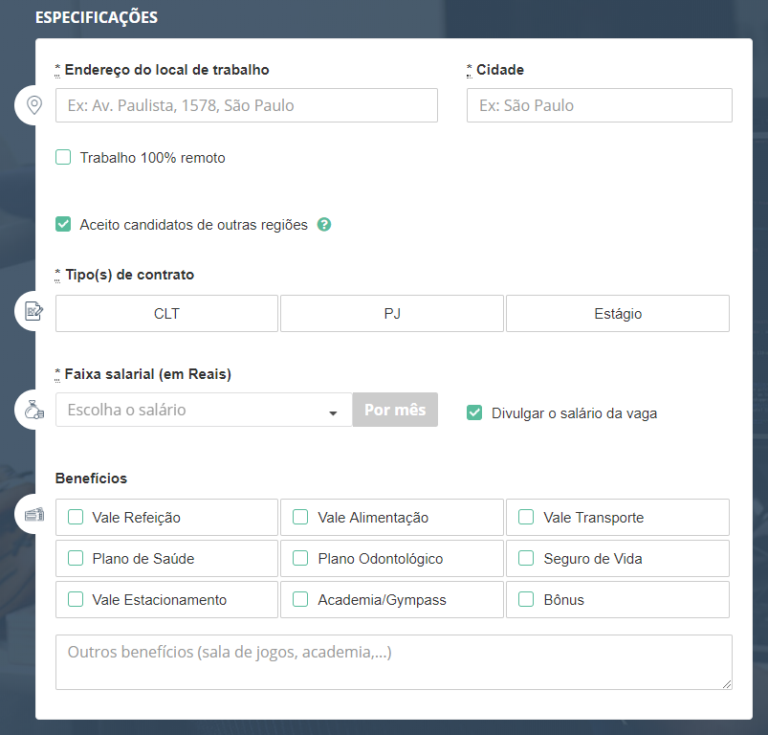Click into the Cidade input field
Screen dimensions: 768x735
click(599, 105)
